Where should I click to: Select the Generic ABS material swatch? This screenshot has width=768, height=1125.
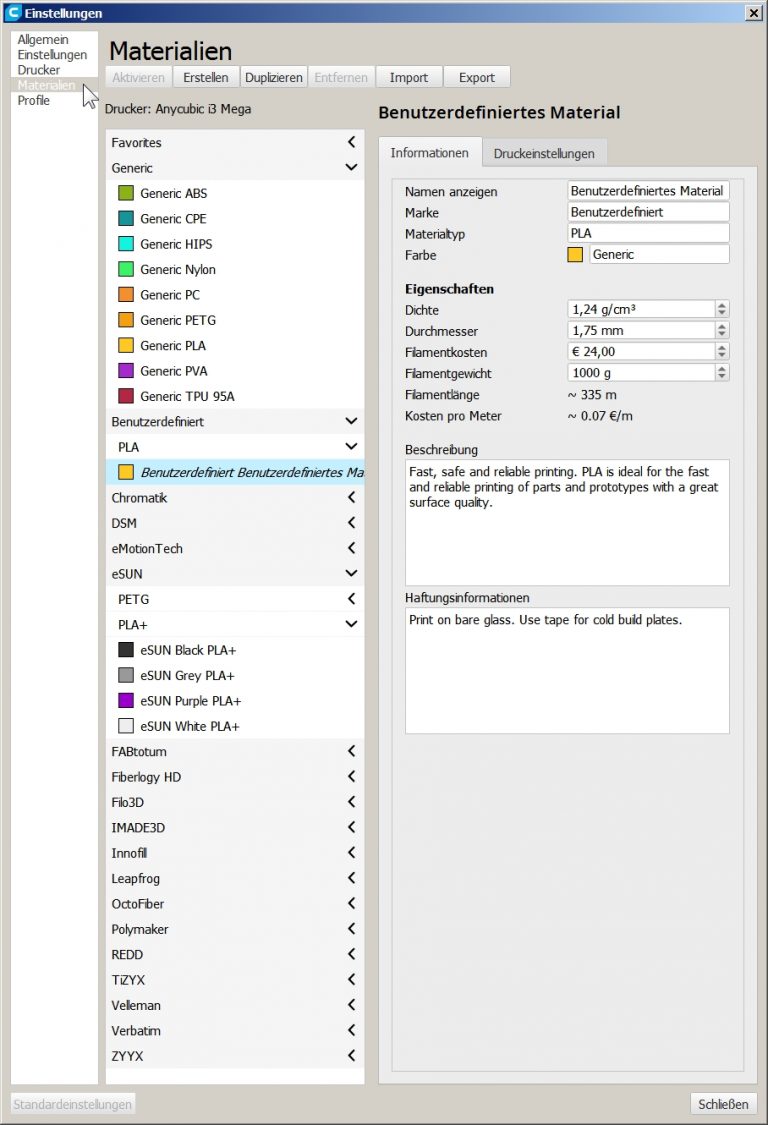tap(126, 193)
